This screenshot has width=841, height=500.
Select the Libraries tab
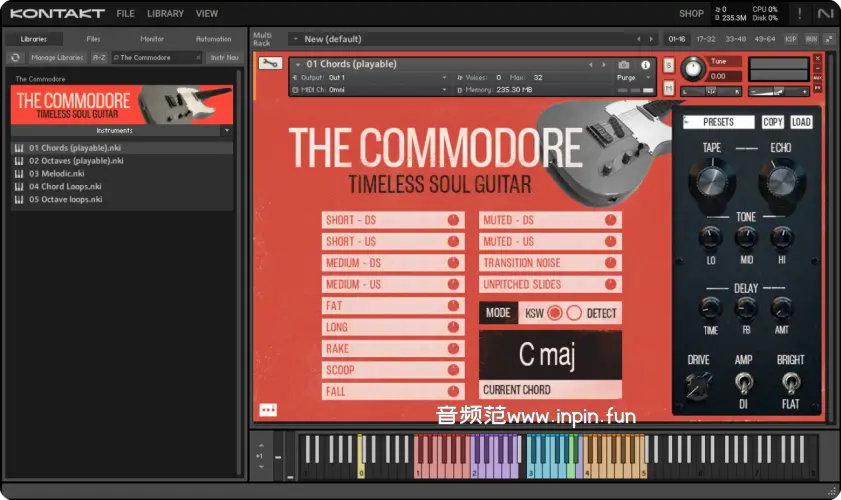point(34,39)
